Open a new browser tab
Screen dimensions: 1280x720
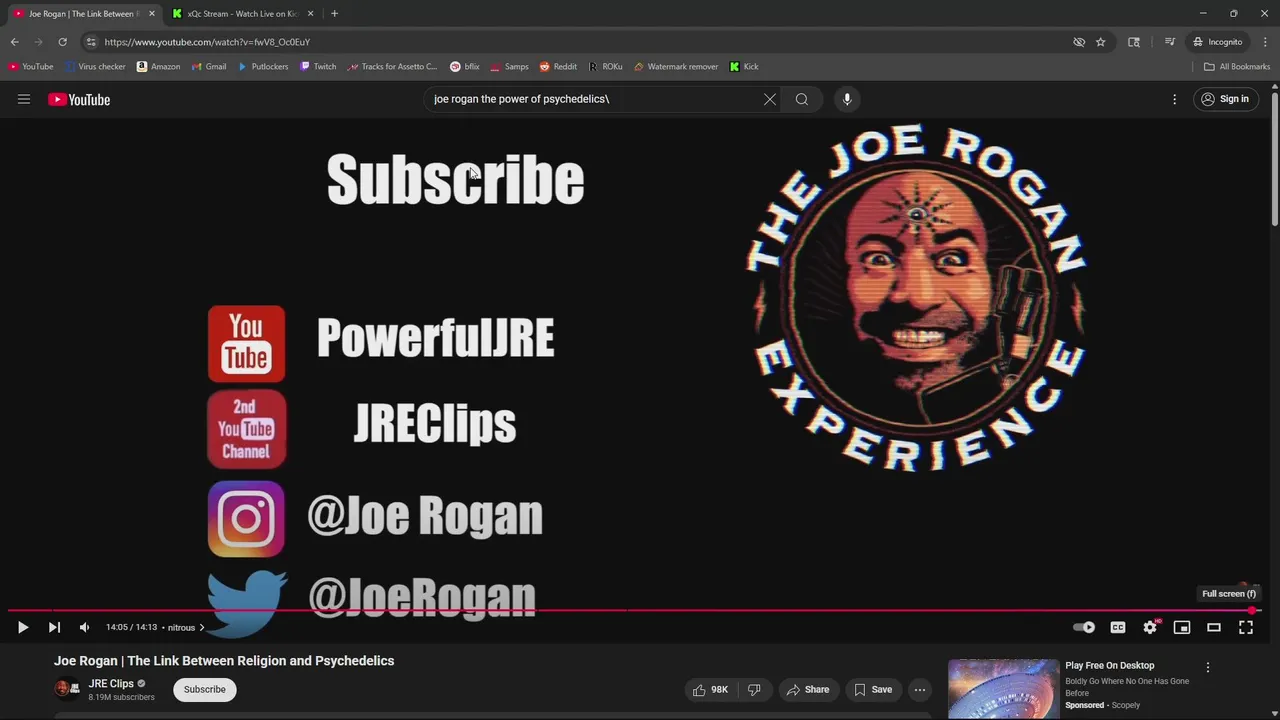[x=334, y=14]
